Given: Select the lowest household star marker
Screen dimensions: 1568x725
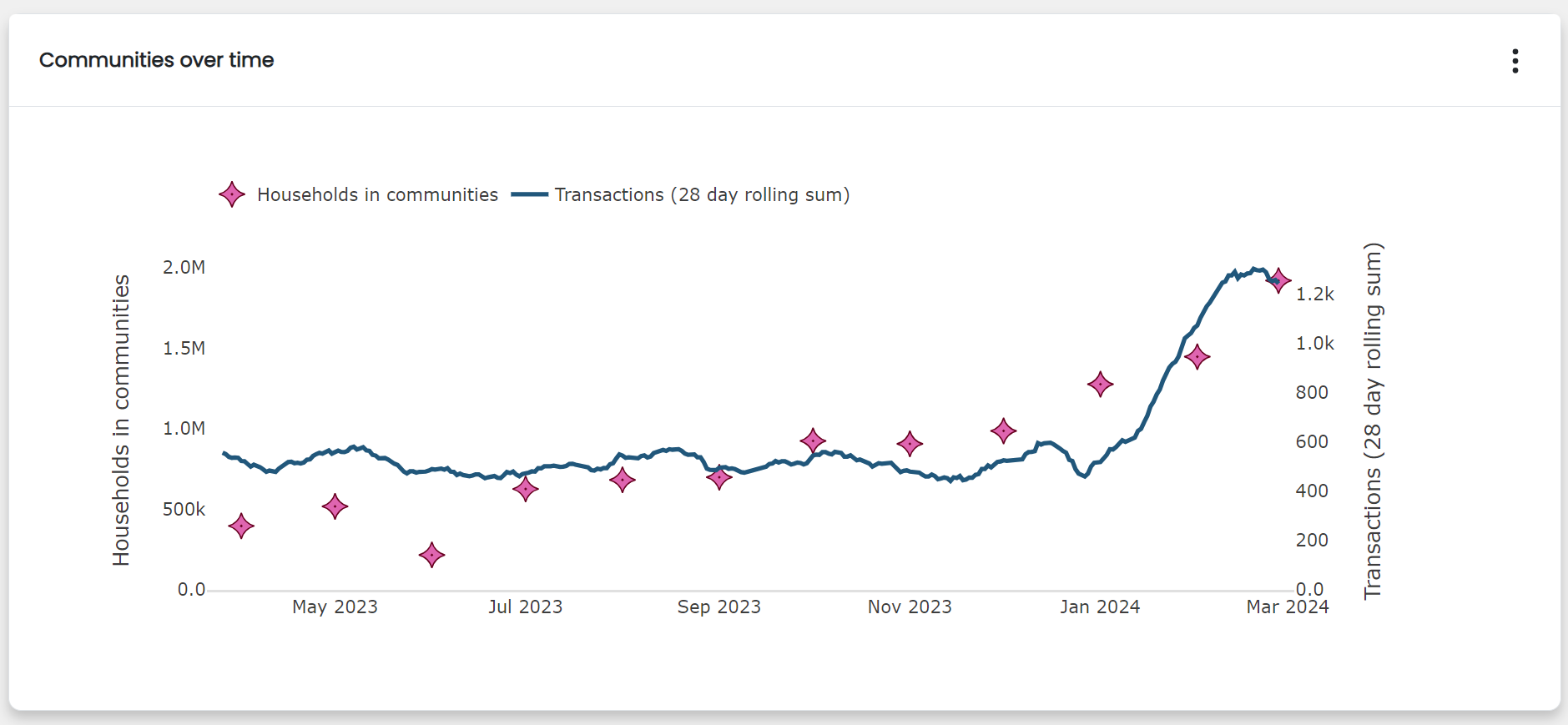Looking at the screenshot, I should [431, 555].
